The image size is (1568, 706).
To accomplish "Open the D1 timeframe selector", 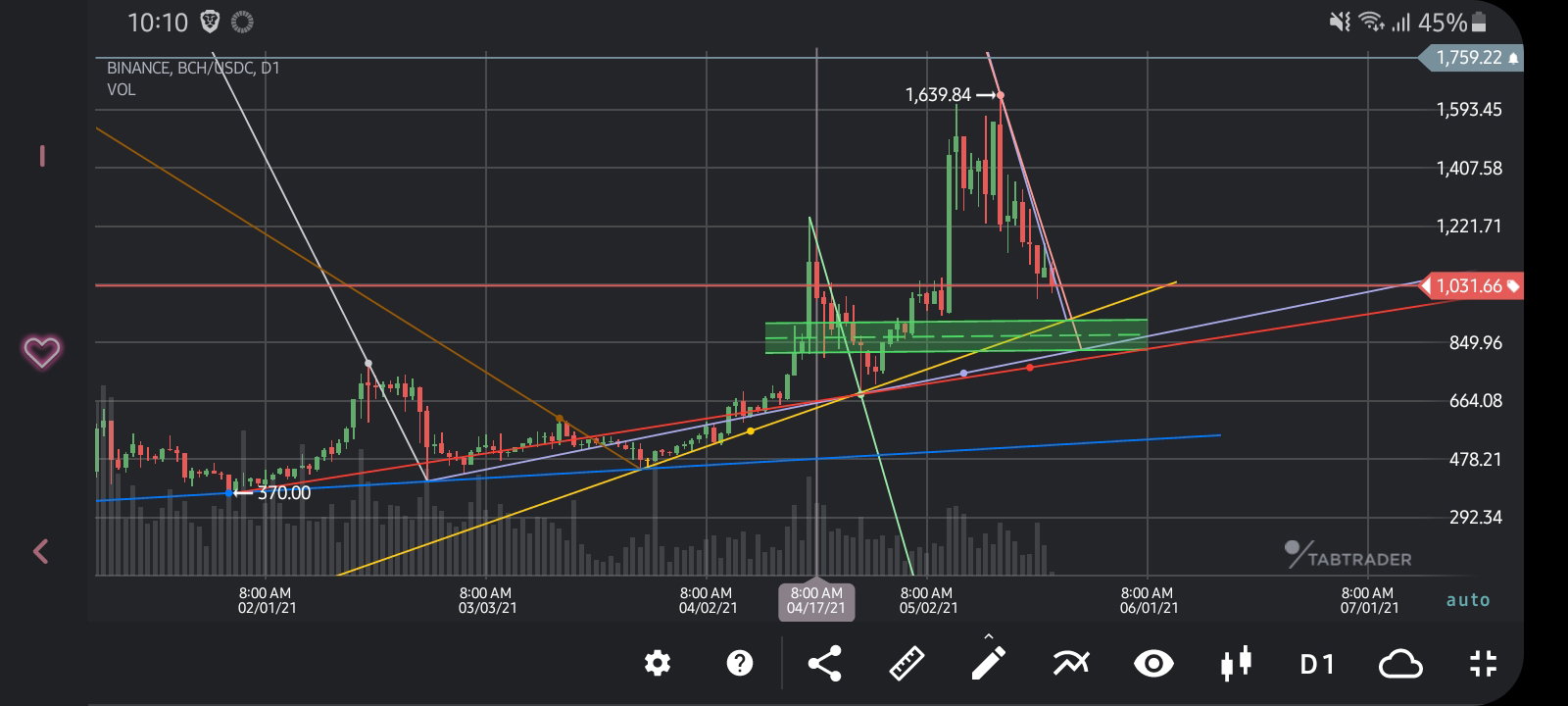I will click(1317, 665).
